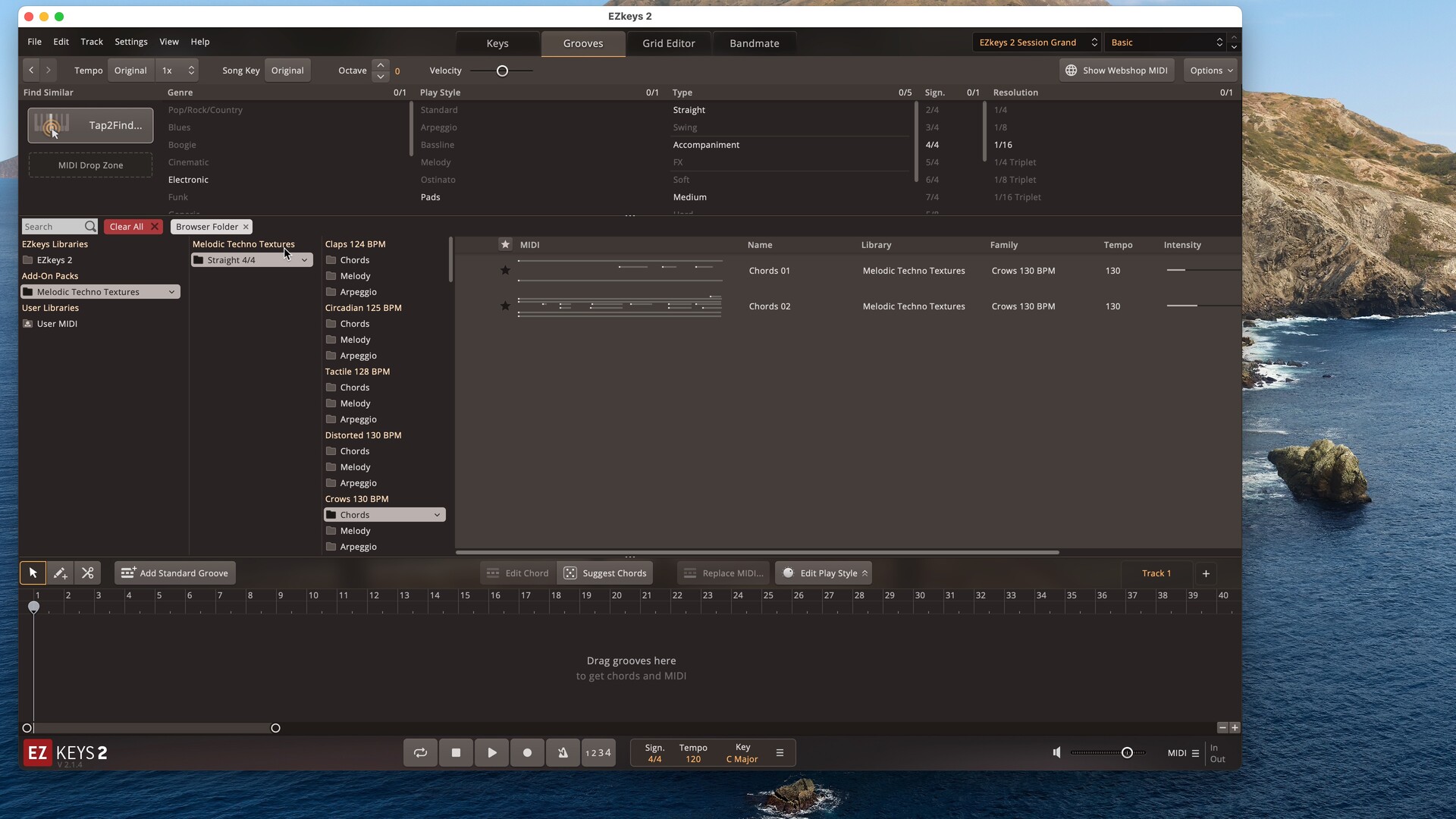
Task: Toggle the 1234 count-in button
Action: click(598, 753)
